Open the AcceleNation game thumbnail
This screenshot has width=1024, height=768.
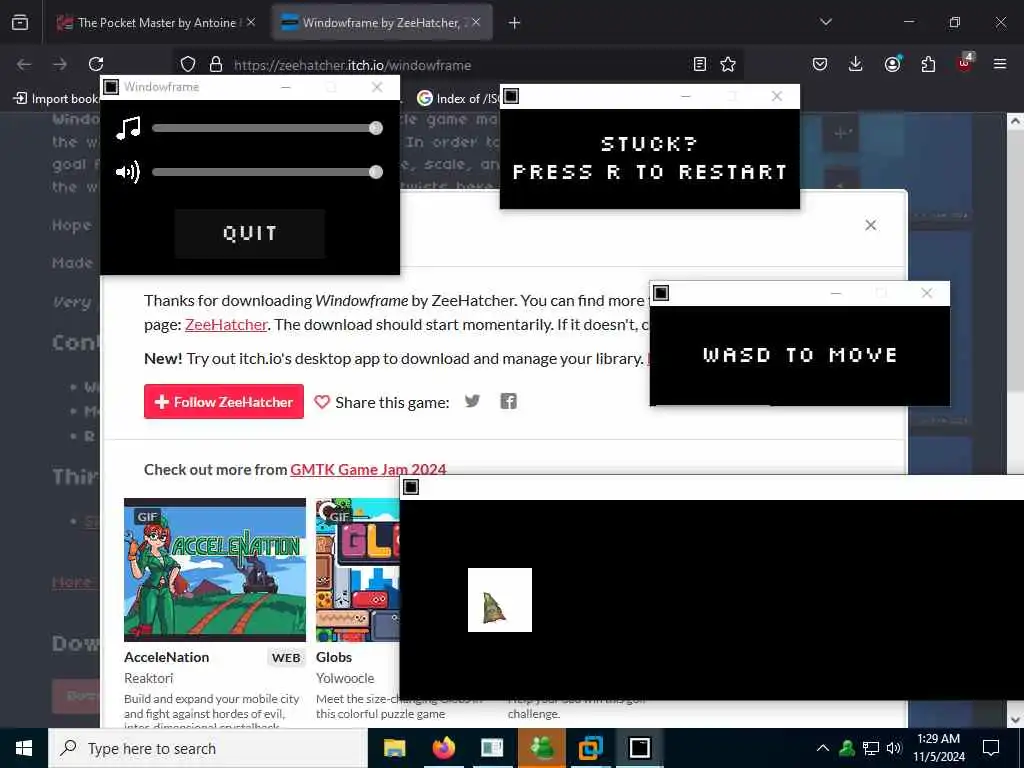pos(215,570)
